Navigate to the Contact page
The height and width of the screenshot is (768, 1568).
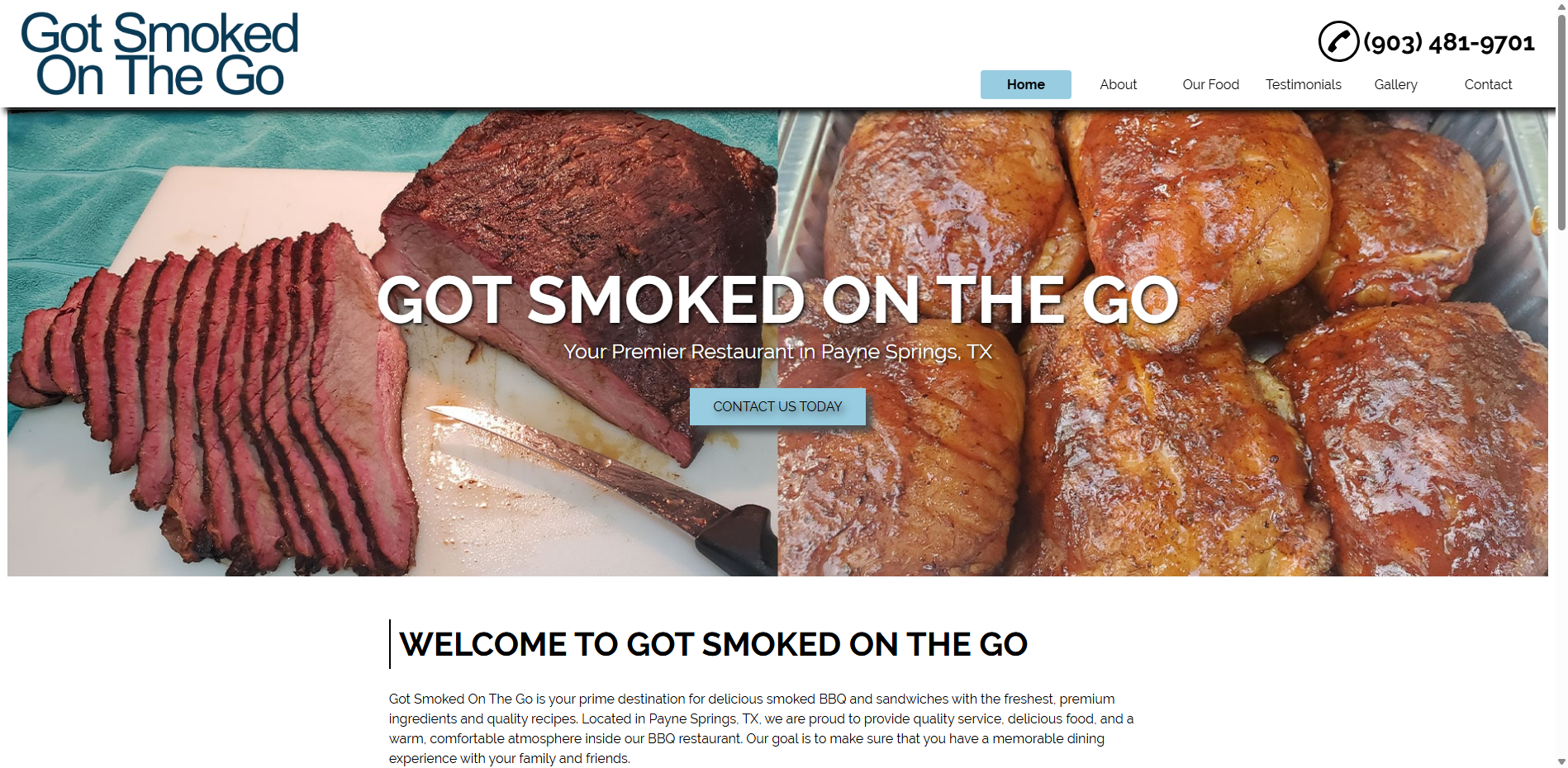click(x=1488, y=84)
